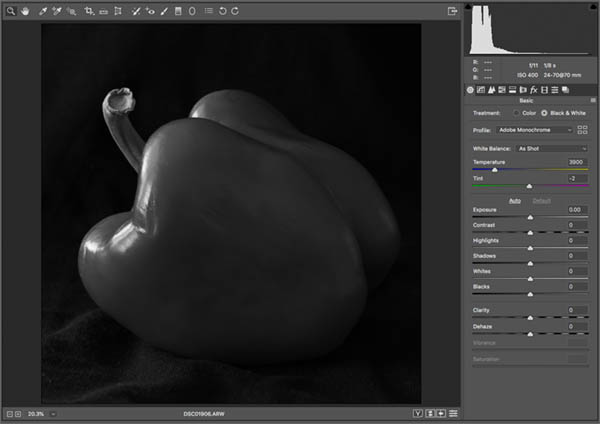The image size is (600, 424).
Task: Open the Tone Curve panel tab
Action: [481, 90]
